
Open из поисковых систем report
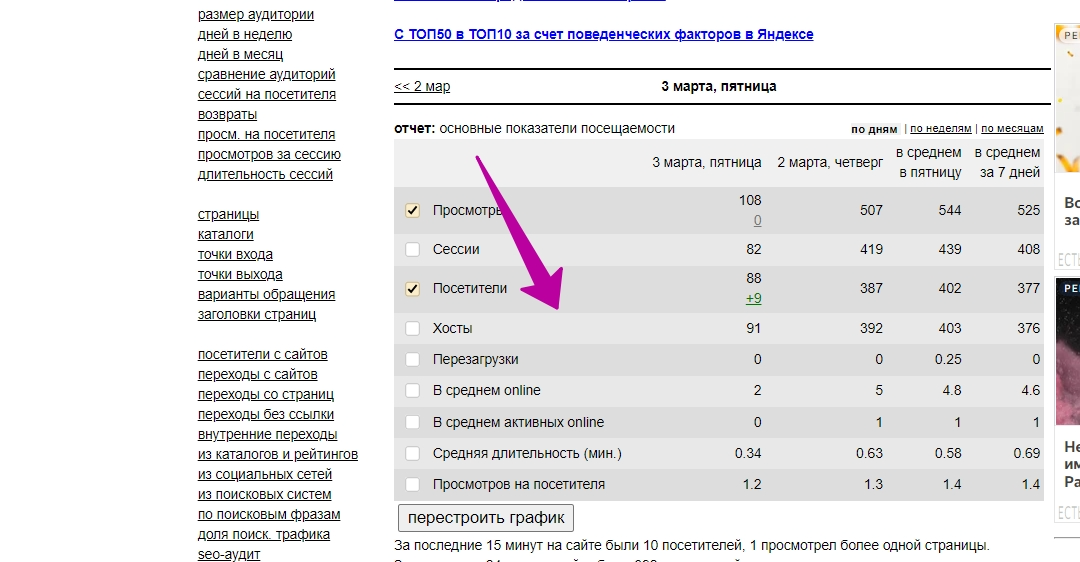(x=264, y=494)
